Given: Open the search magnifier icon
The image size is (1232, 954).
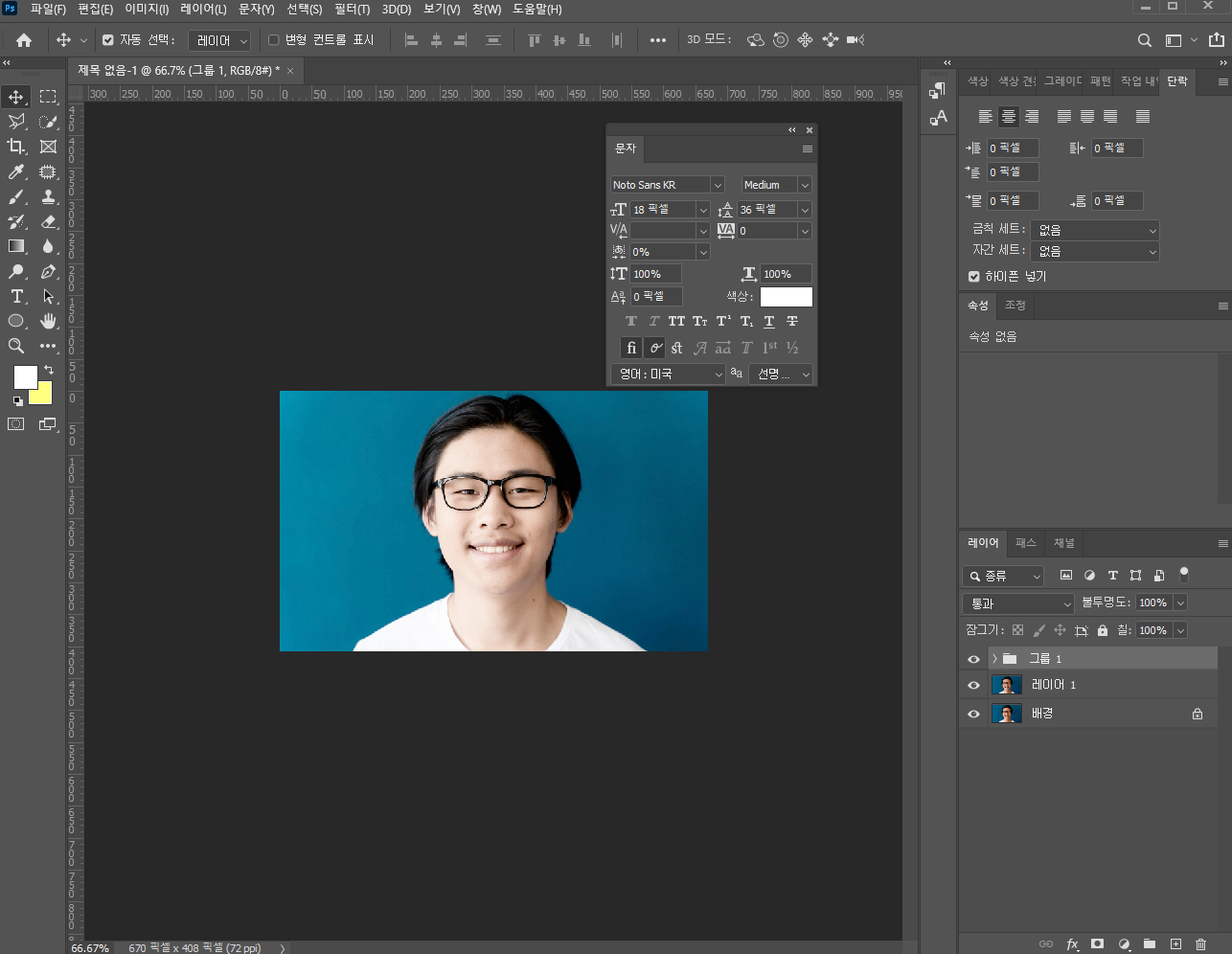Looking at the screenshot, I should [x=1144, y=40].
